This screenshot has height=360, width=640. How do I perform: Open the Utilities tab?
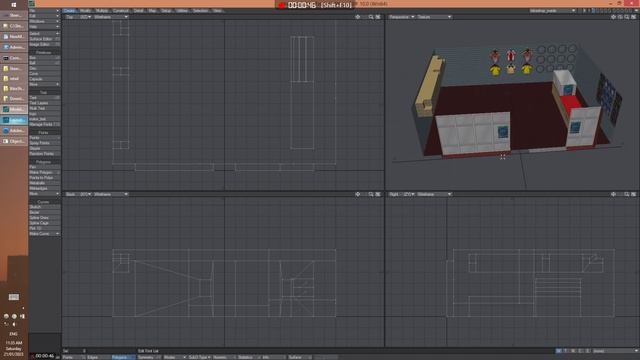tap(182, 11)
